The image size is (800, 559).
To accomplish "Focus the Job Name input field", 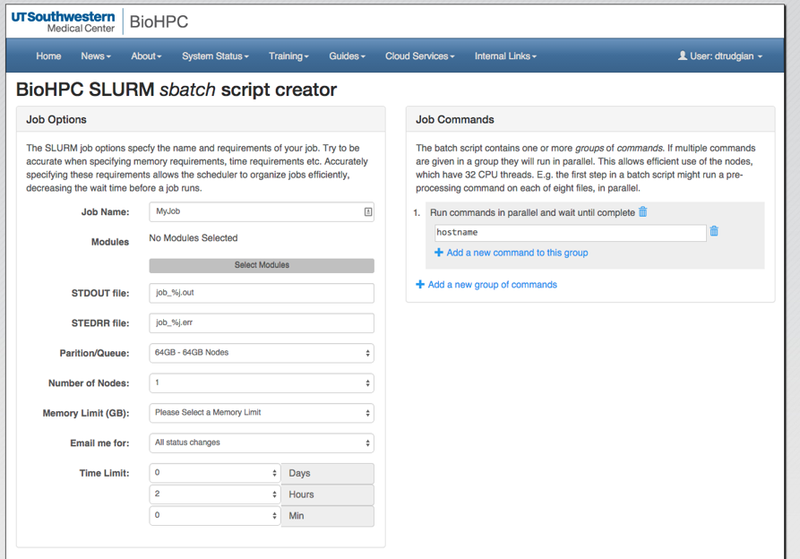I will [262, 212].
